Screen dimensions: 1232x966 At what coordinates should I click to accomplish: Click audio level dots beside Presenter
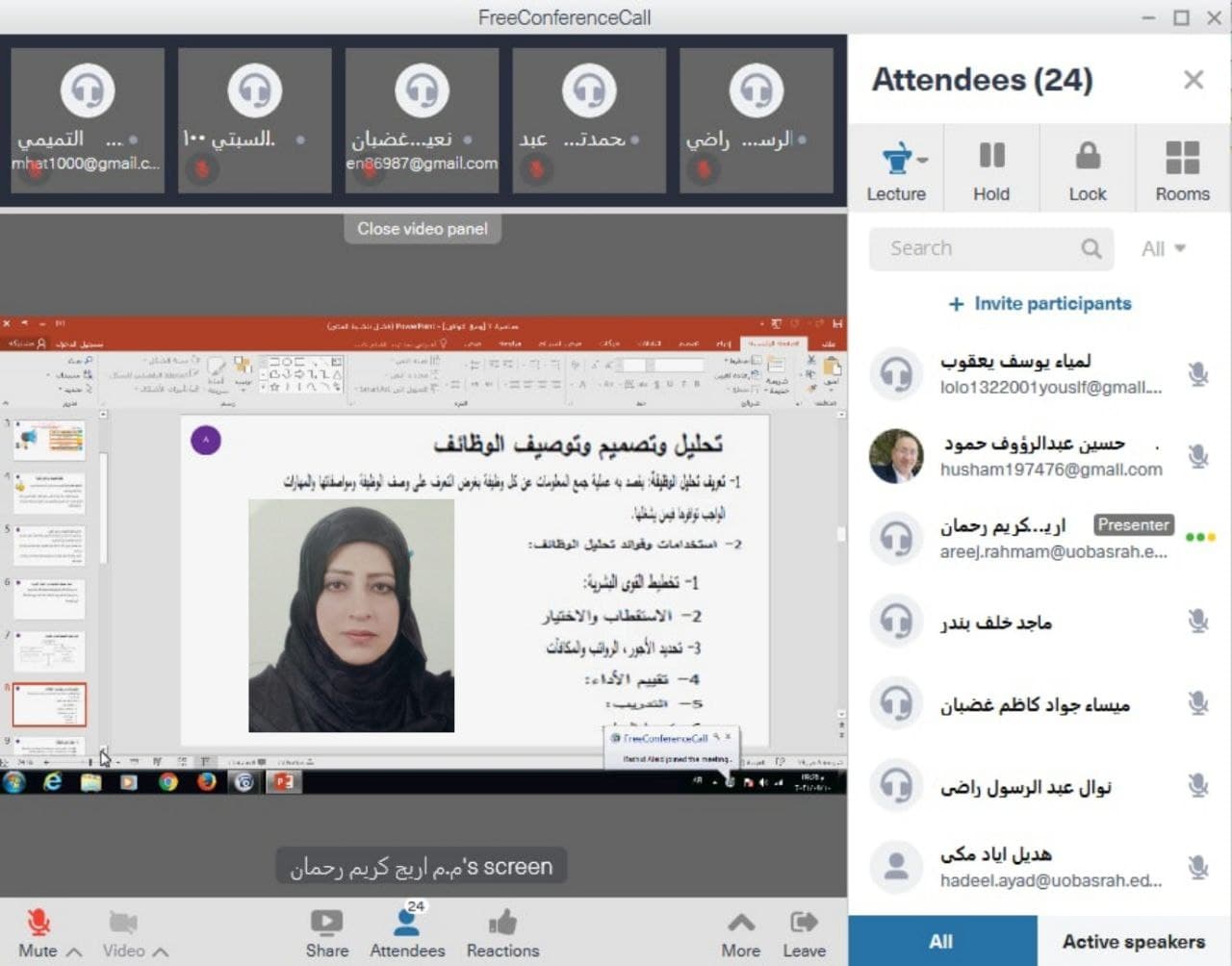1200,537
